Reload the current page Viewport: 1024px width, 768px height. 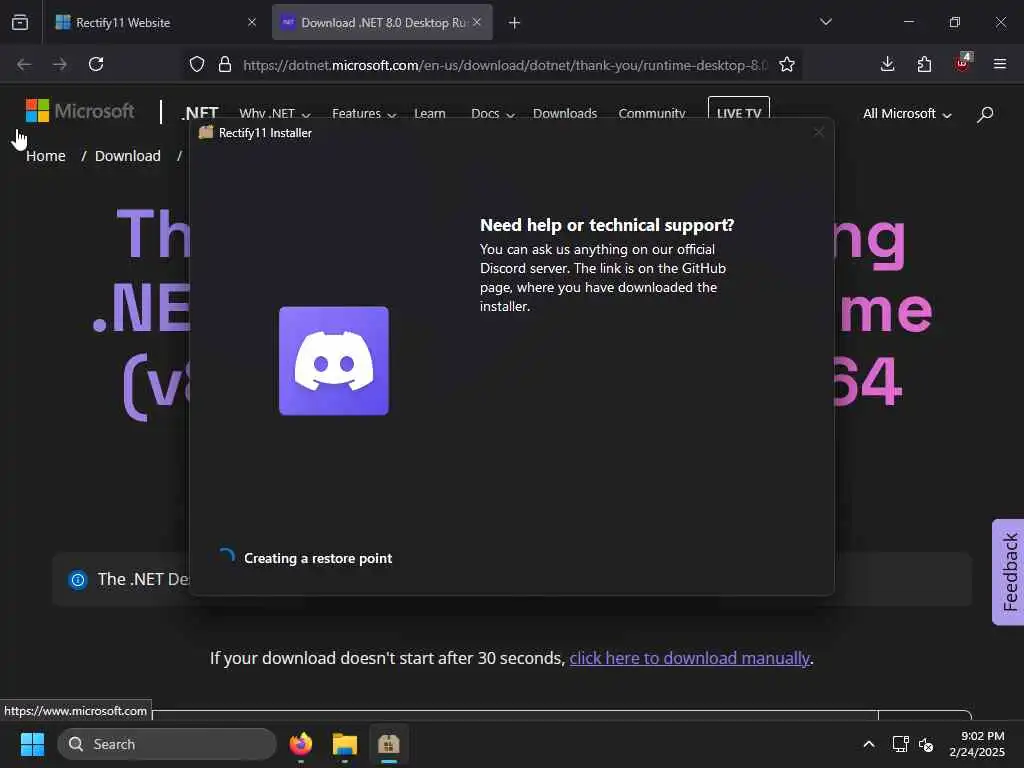[96, 65]
